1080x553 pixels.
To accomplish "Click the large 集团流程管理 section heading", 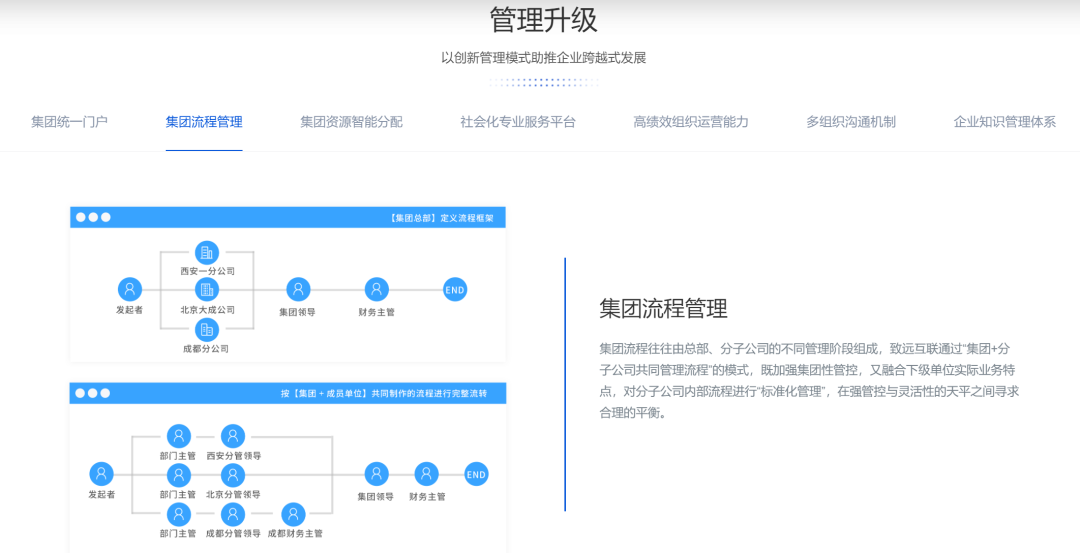I will (x=663, y=309).
